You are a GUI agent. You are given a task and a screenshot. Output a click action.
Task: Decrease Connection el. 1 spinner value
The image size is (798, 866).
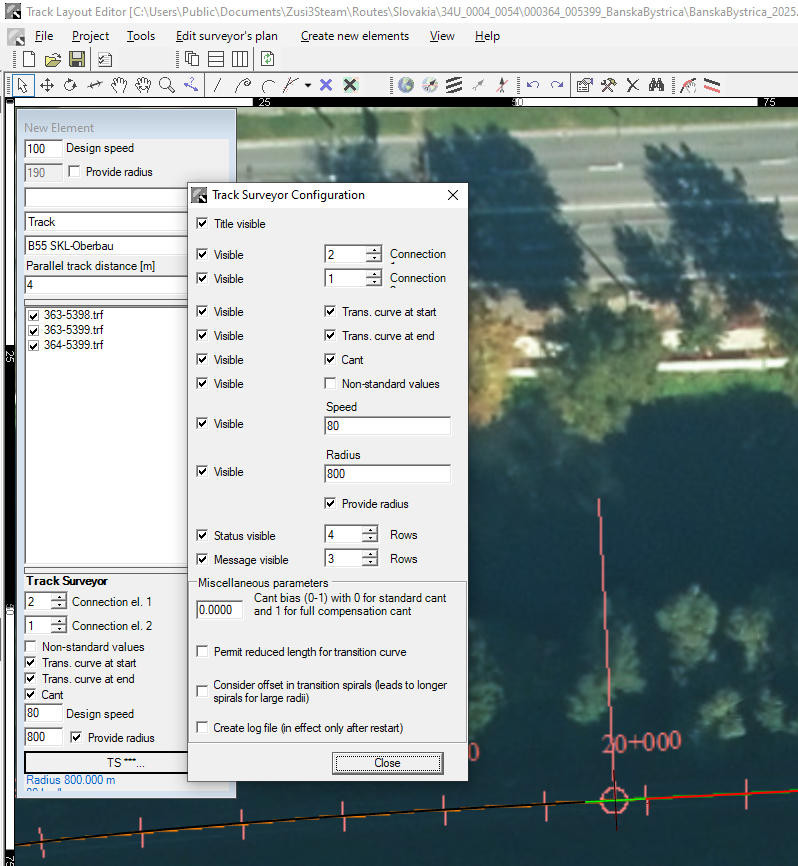[58, 606]
